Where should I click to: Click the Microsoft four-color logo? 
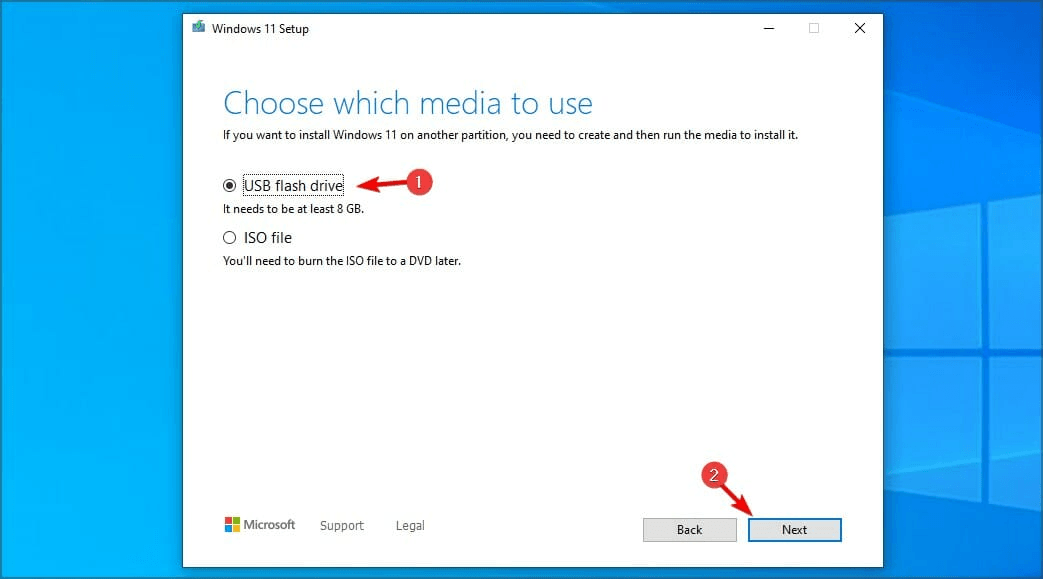231,524
